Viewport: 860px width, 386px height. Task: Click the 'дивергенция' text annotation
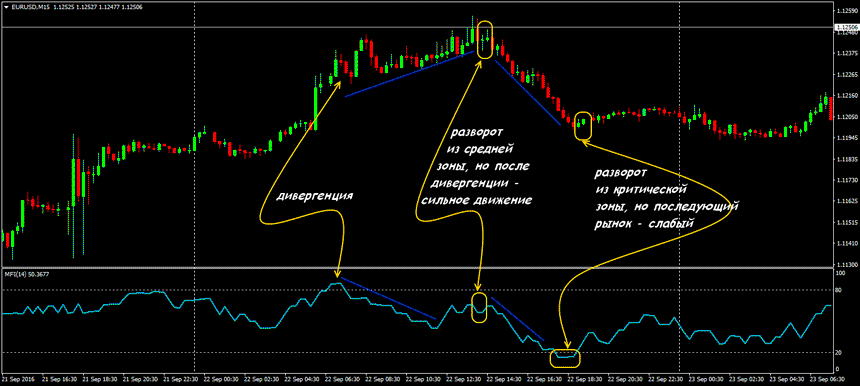(x=314, y=196)
